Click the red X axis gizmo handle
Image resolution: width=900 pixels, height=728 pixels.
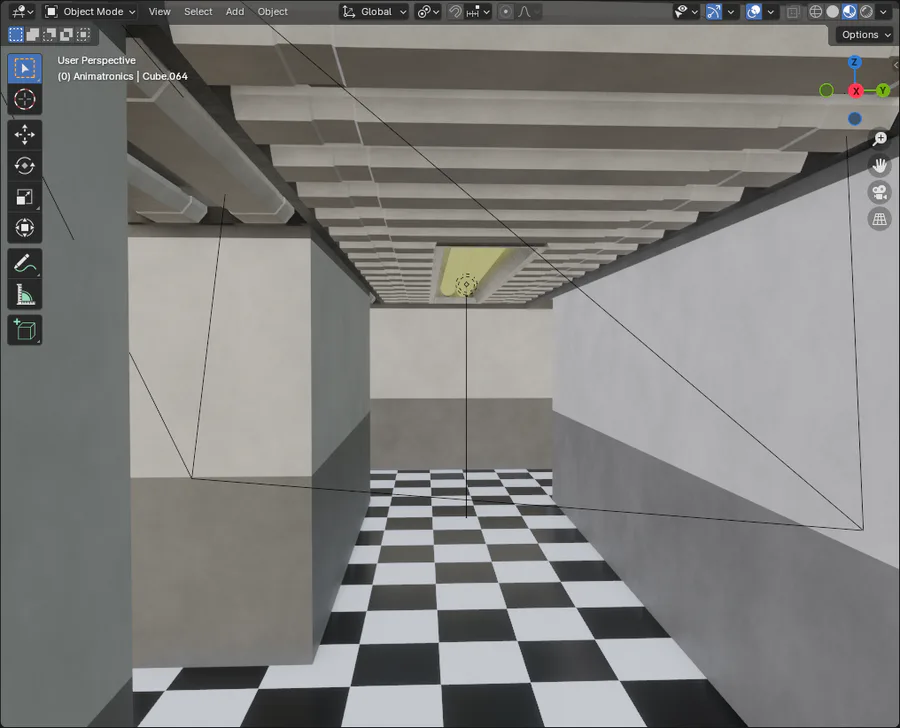(x=856, y=91)
